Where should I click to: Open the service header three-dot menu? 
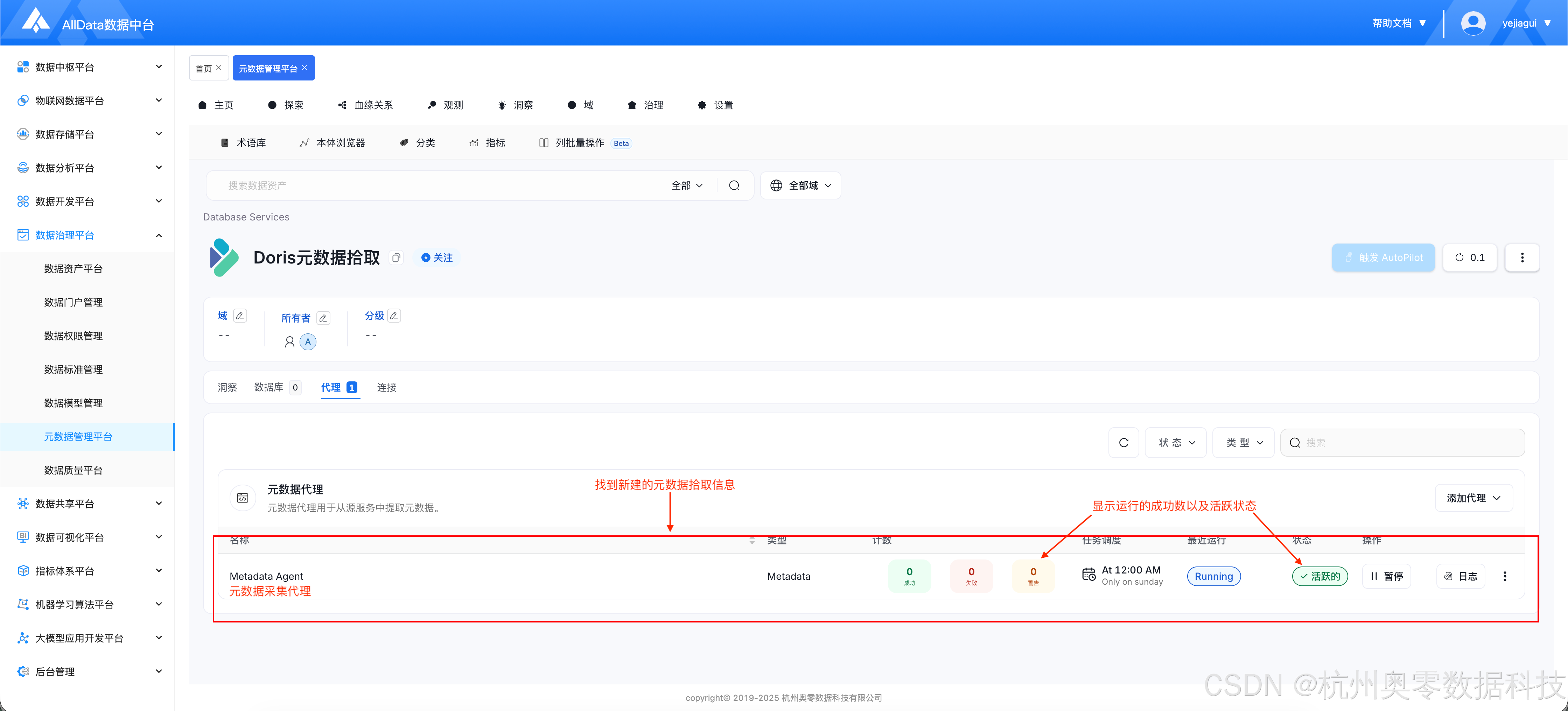pos(1522,258)
